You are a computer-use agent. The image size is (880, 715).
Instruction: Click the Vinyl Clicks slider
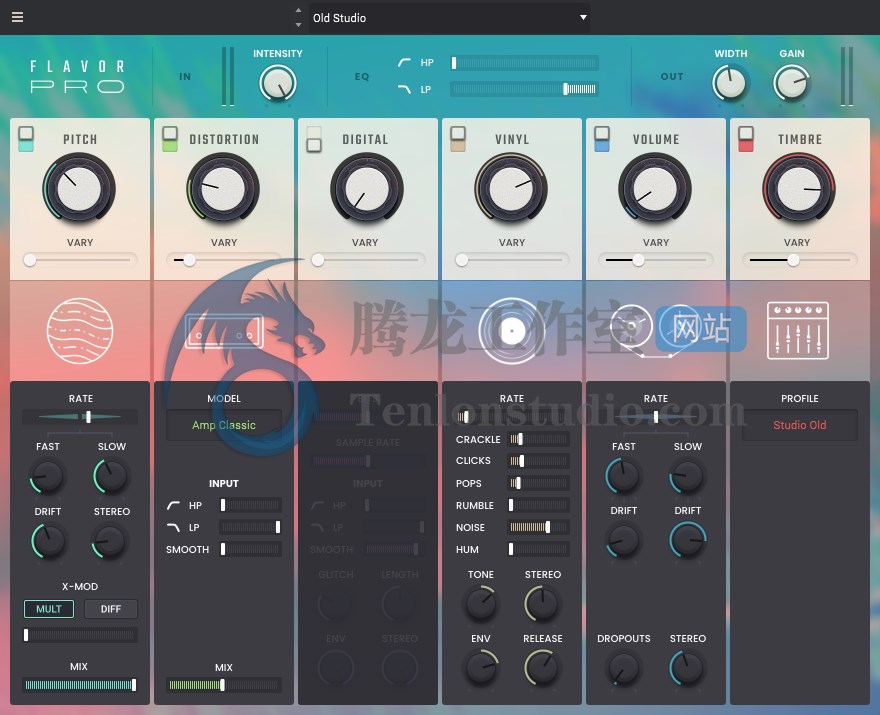[x=539, y=461]
